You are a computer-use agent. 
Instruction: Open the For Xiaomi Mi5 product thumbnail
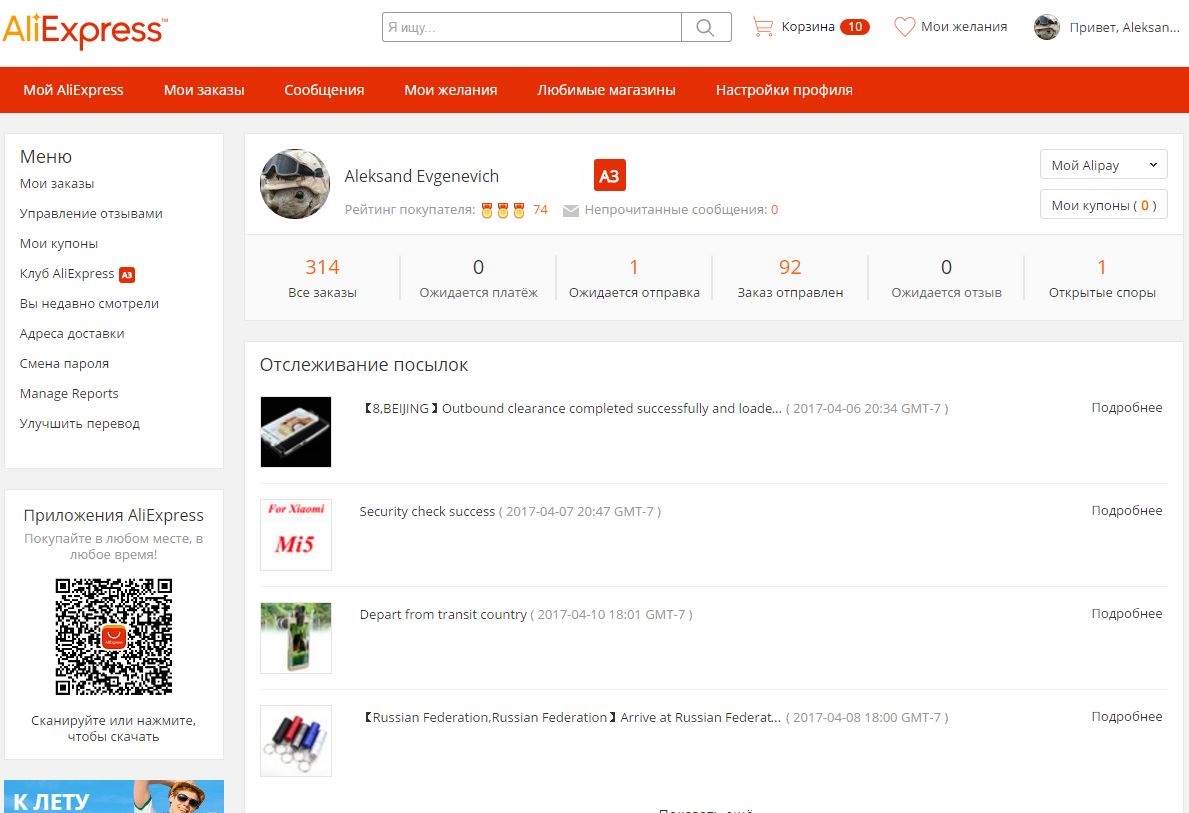pyautogui.click(x=296, y=535)
